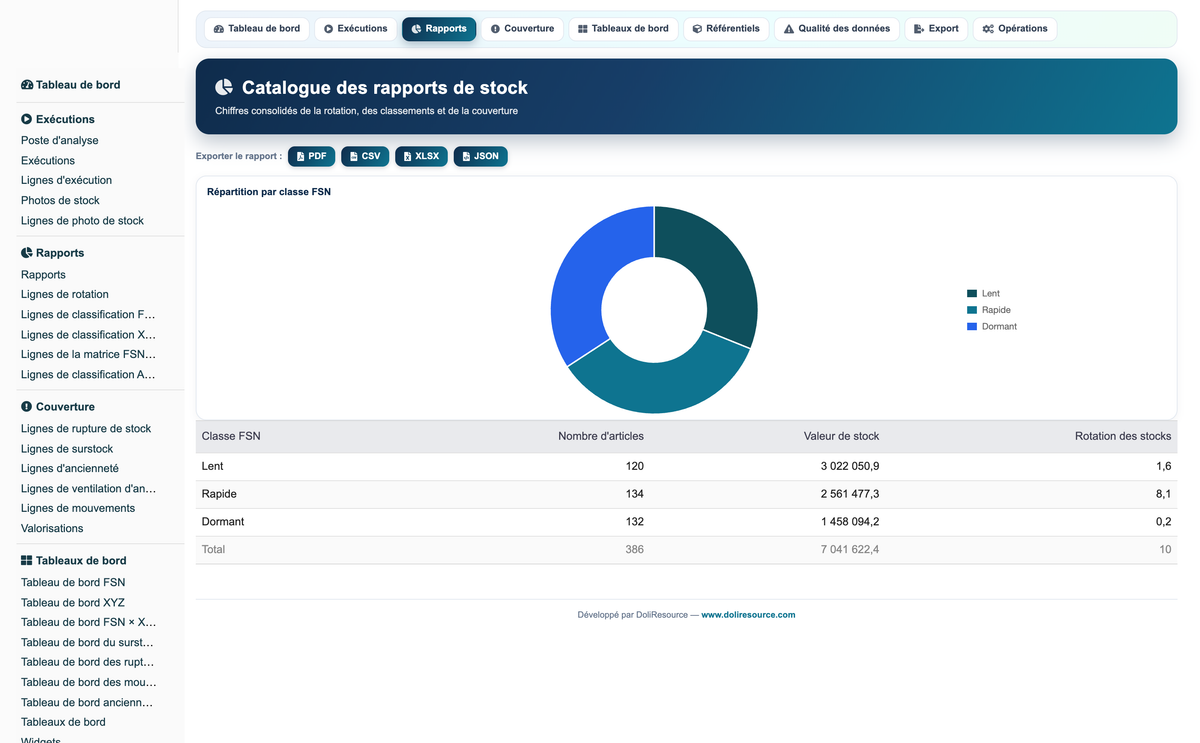The width and height of the screenshot is (1200, 743).
Task: Open Tableau de bord FSN link
Action: (73, 583)
